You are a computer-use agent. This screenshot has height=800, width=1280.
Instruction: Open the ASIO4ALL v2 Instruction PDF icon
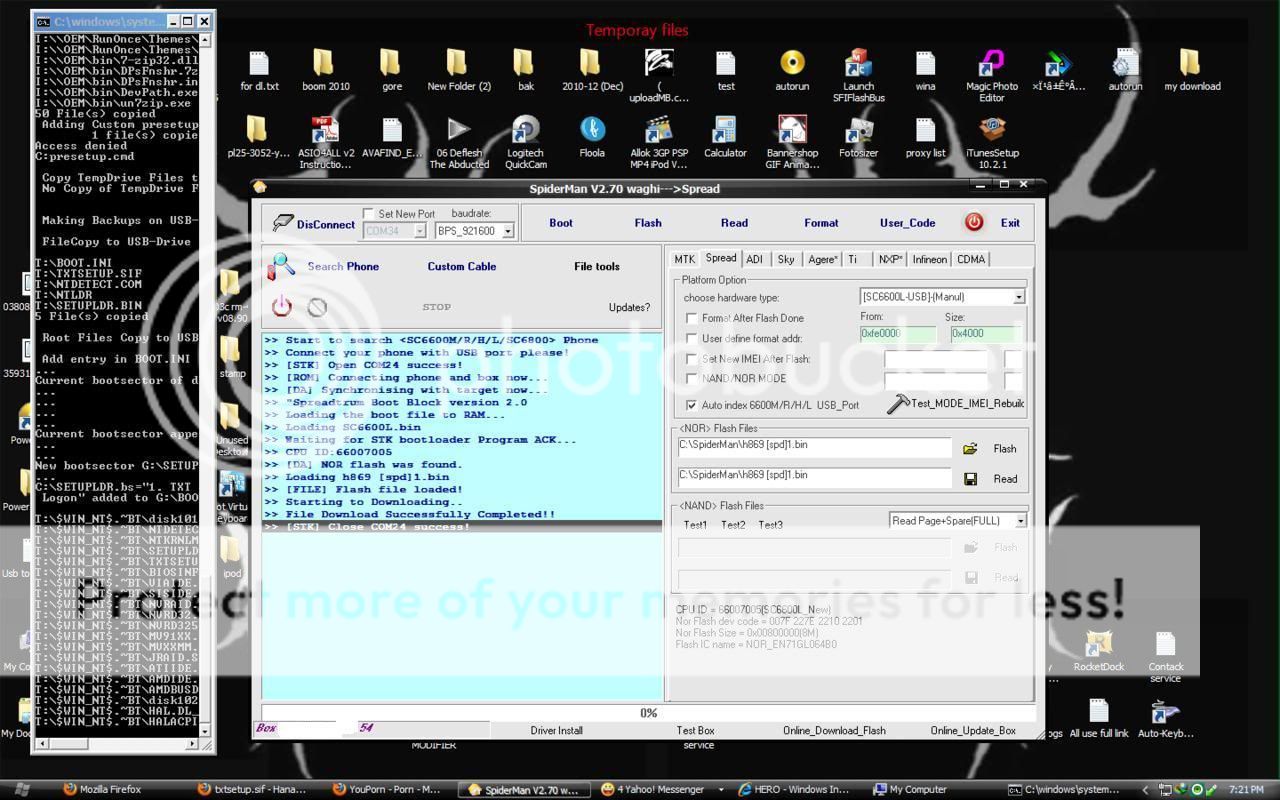point(325,131)
